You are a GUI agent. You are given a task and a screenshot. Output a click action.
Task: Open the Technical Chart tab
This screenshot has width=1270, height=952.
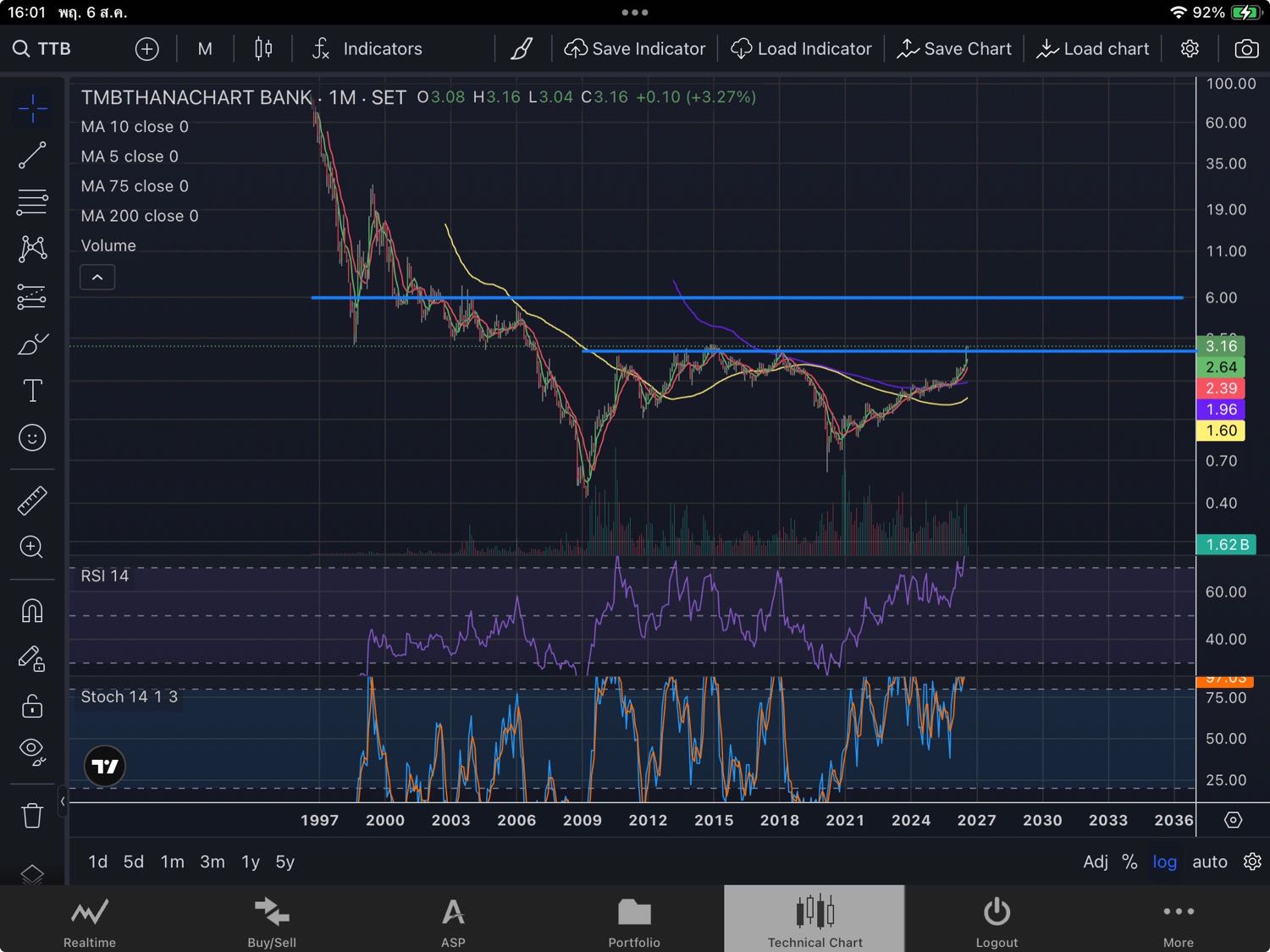coord(815,920)
